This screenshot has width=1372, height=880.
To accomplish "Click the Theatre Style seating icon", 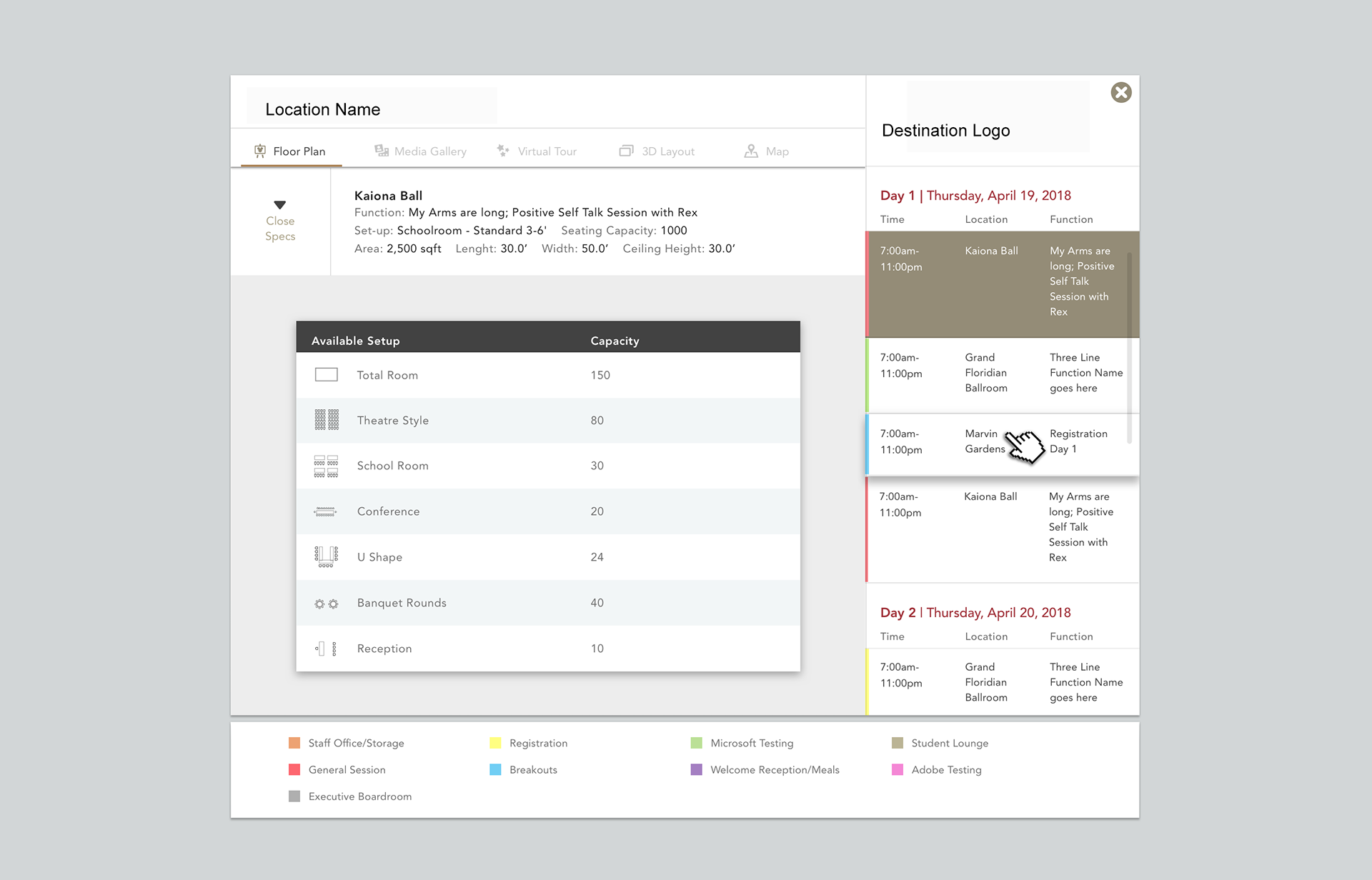I will click(327, 420).
